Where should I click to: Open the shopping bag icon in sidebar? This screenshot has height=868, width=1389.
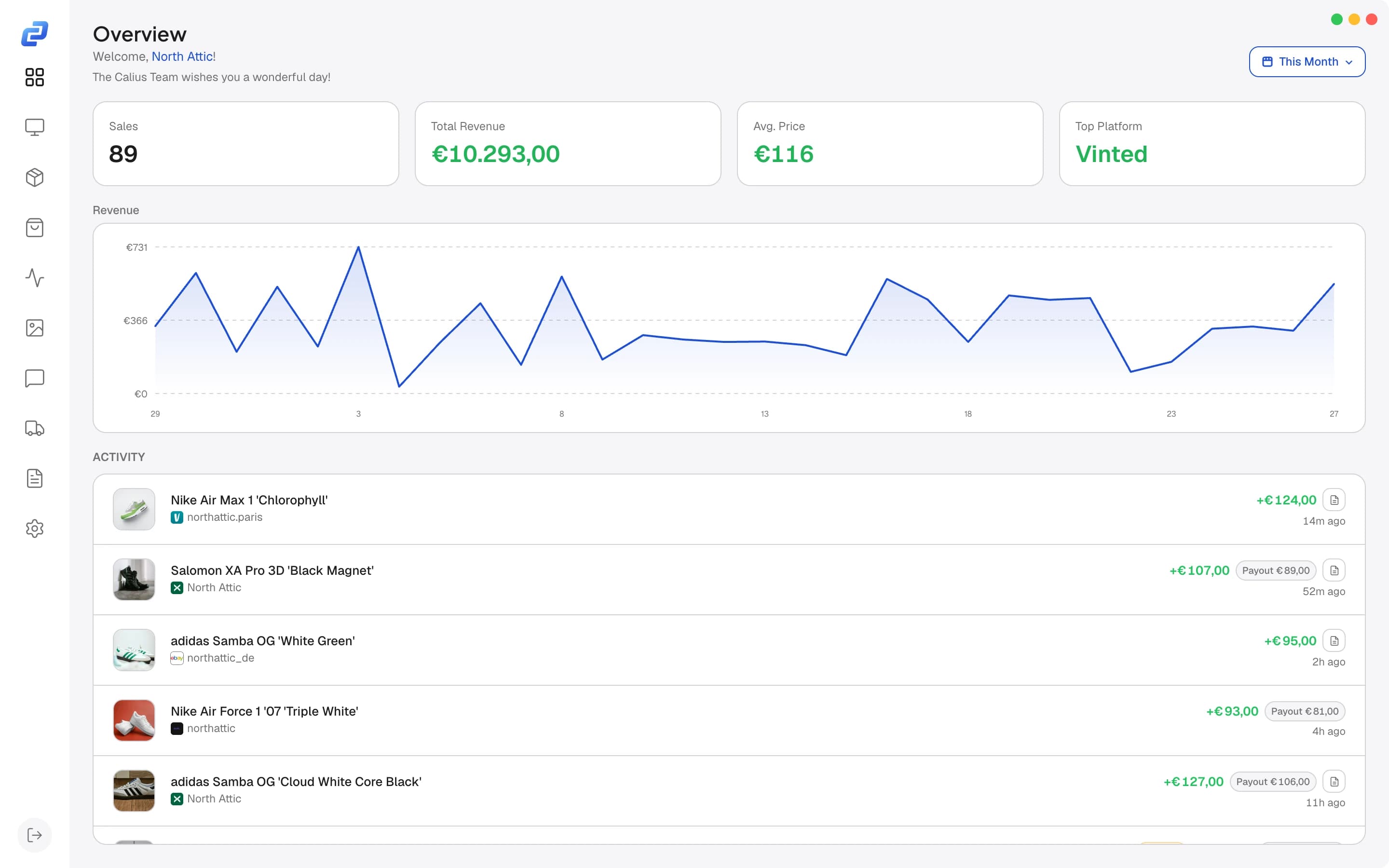pyautogui.click(x=34, y=227)
